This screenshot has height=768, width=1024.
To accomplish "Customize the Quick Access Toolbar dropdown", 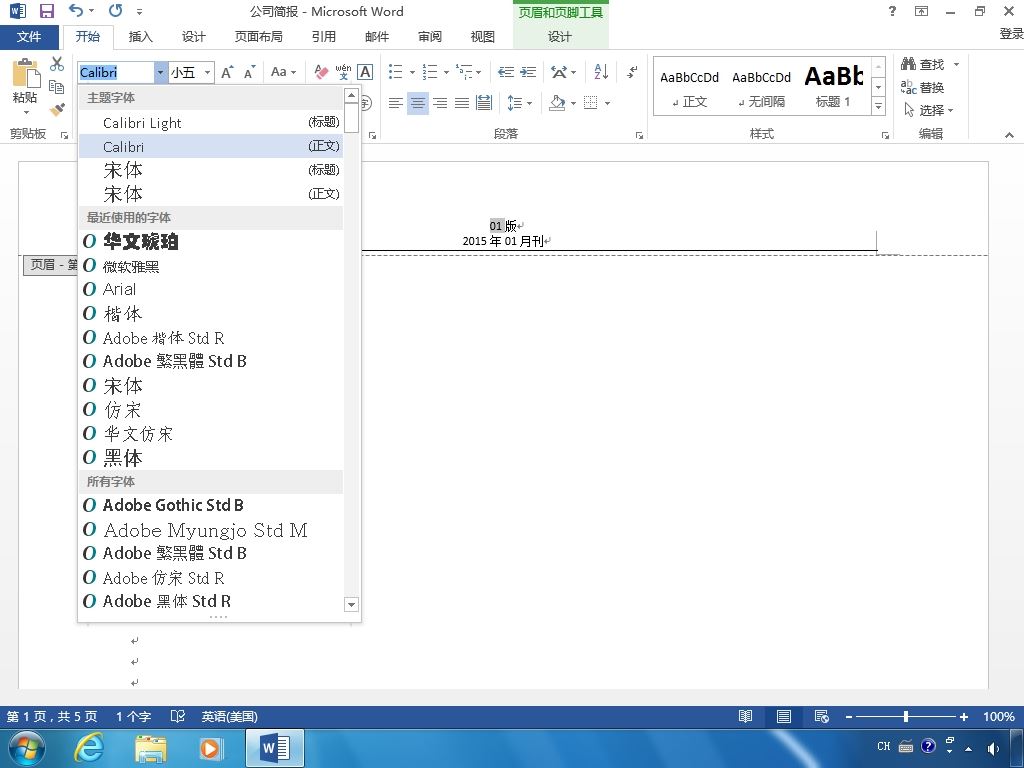I will 139,12.
